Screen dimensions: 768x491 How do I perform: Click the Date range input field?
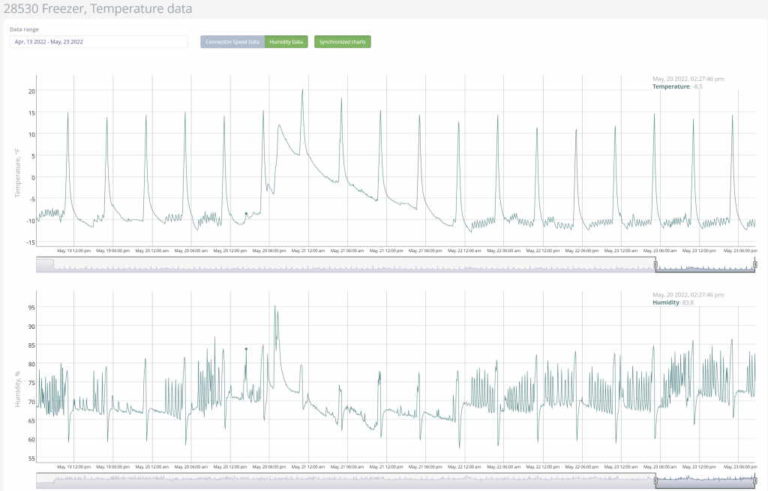(x=98, y=42)
